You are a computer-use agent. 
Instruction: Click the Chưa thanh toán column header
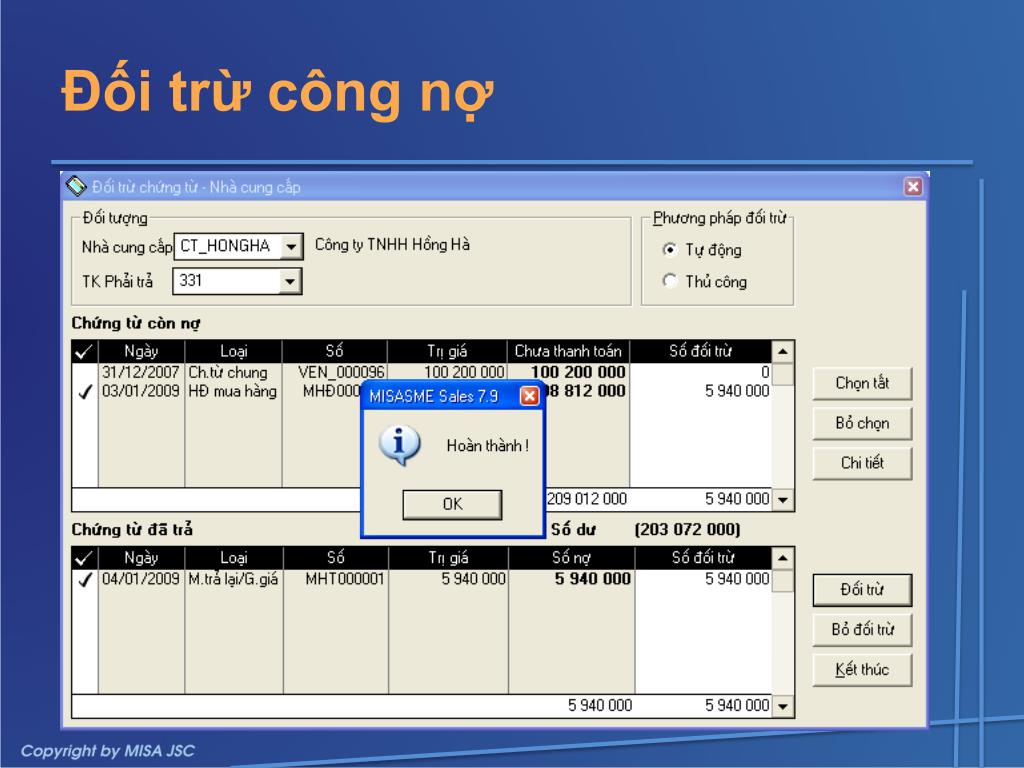point(568,351)
